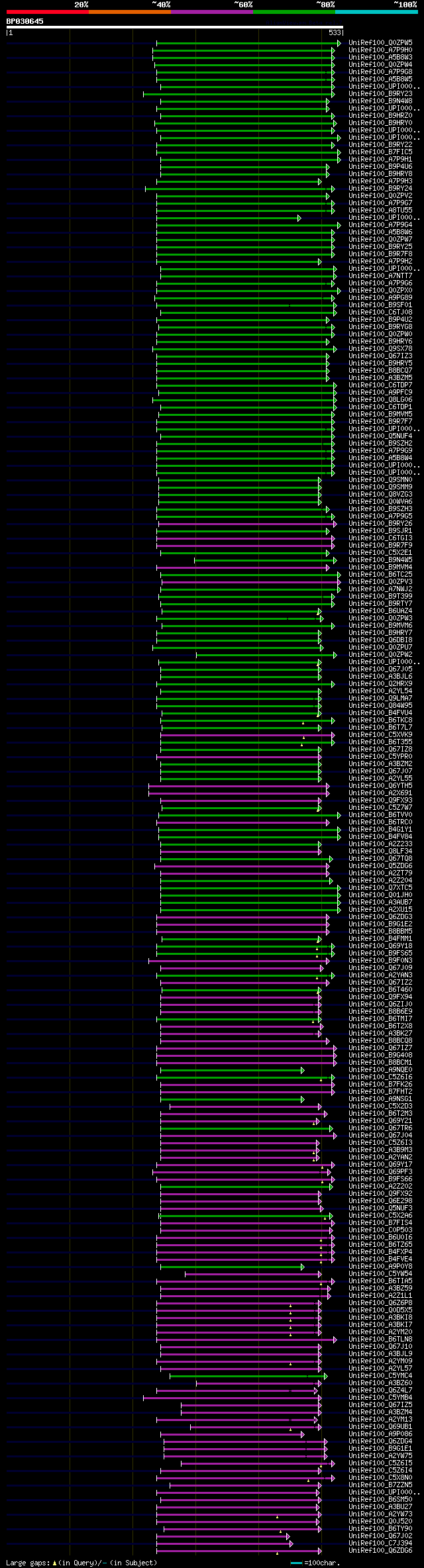Click the UniRef100_A7NWJ2 label
This screenshot has width=424, height=1568.
click(380, 589)
